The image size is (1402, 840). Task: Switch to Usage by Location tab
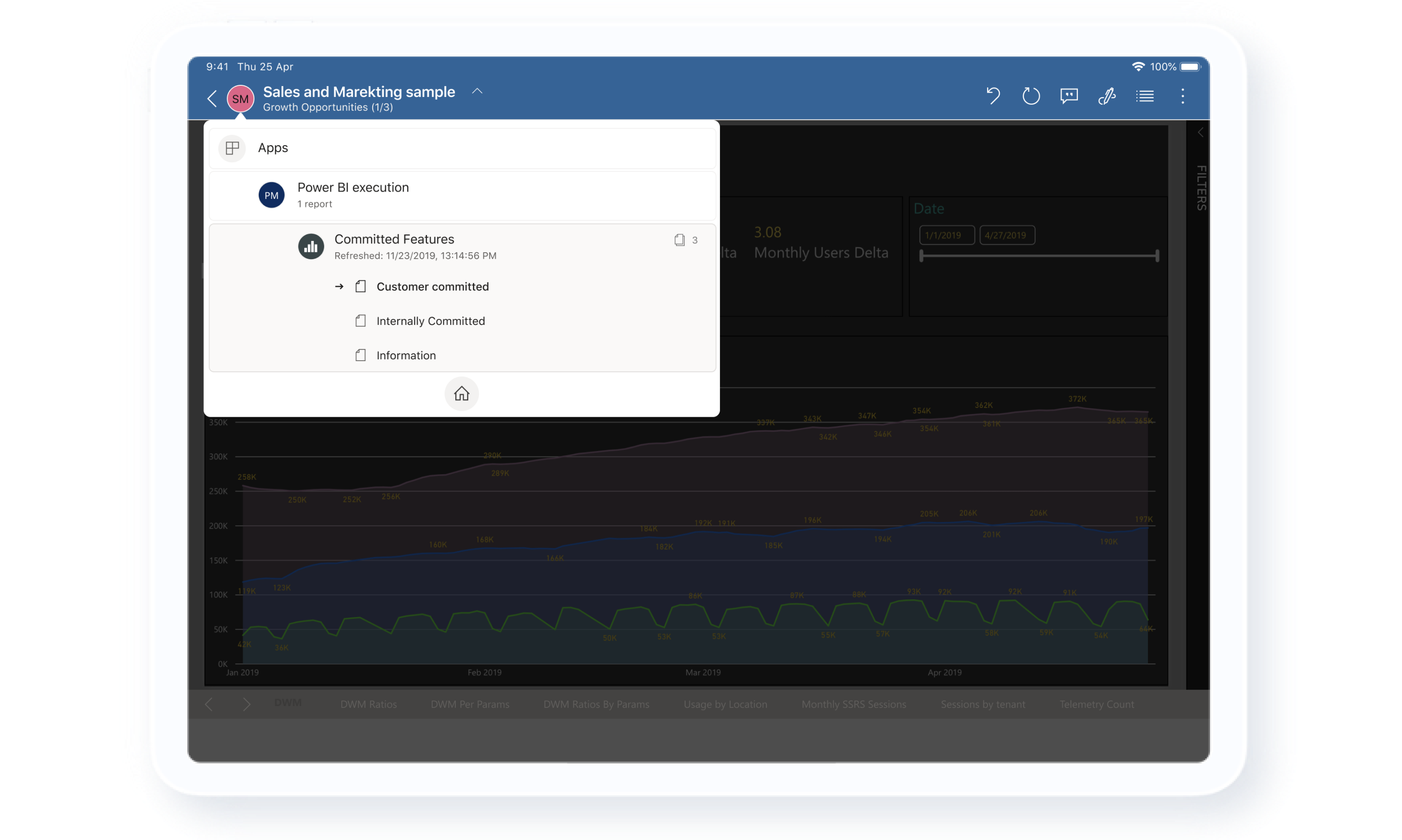click(725, 704)
